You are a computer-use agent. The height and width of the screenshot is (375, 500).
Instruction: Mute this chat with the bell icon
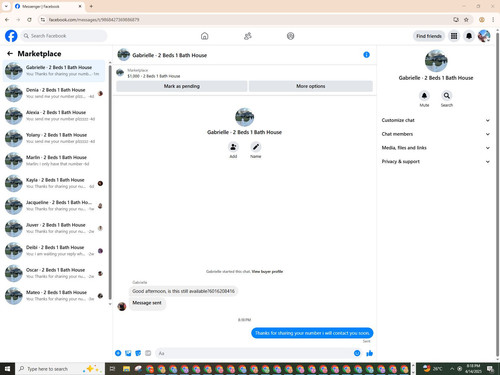(x=424, y=96)
